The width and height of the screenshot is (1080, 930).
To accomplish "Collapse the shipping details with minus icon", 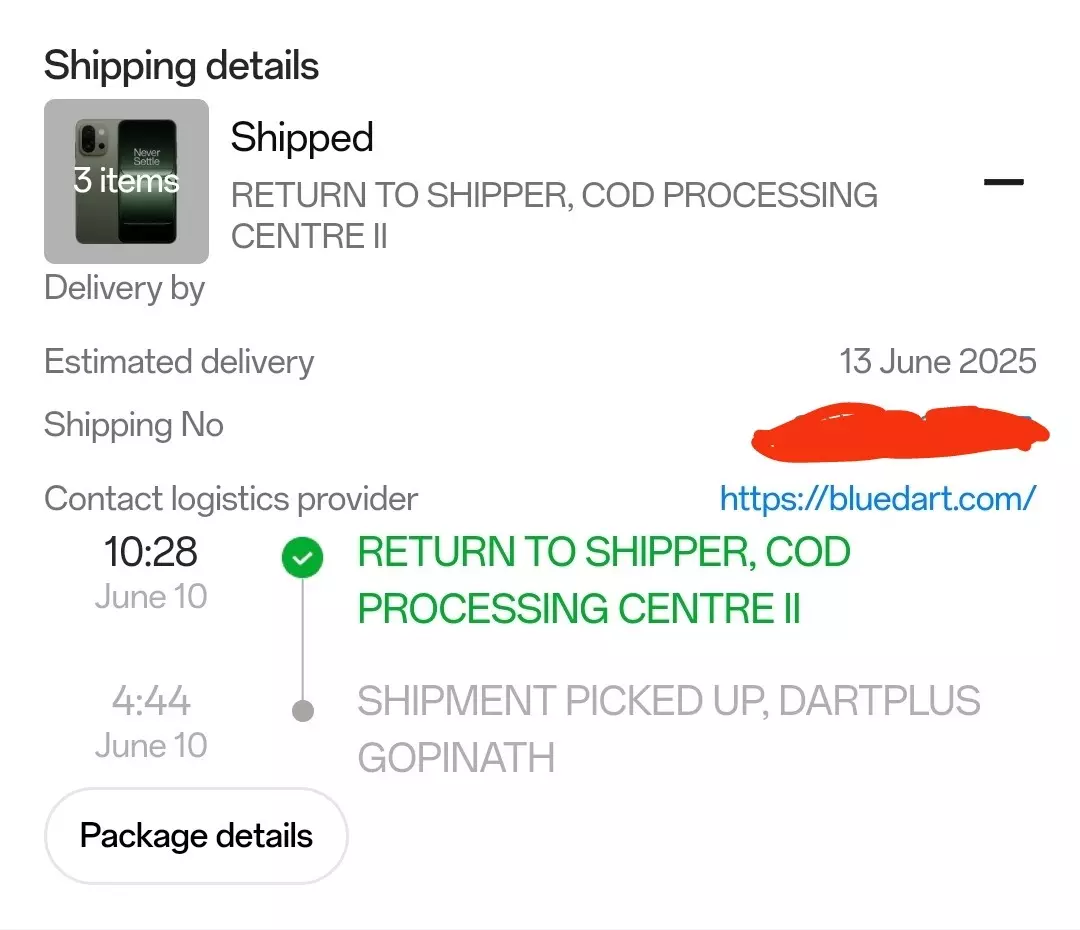I will click(x=1004, y=182).
